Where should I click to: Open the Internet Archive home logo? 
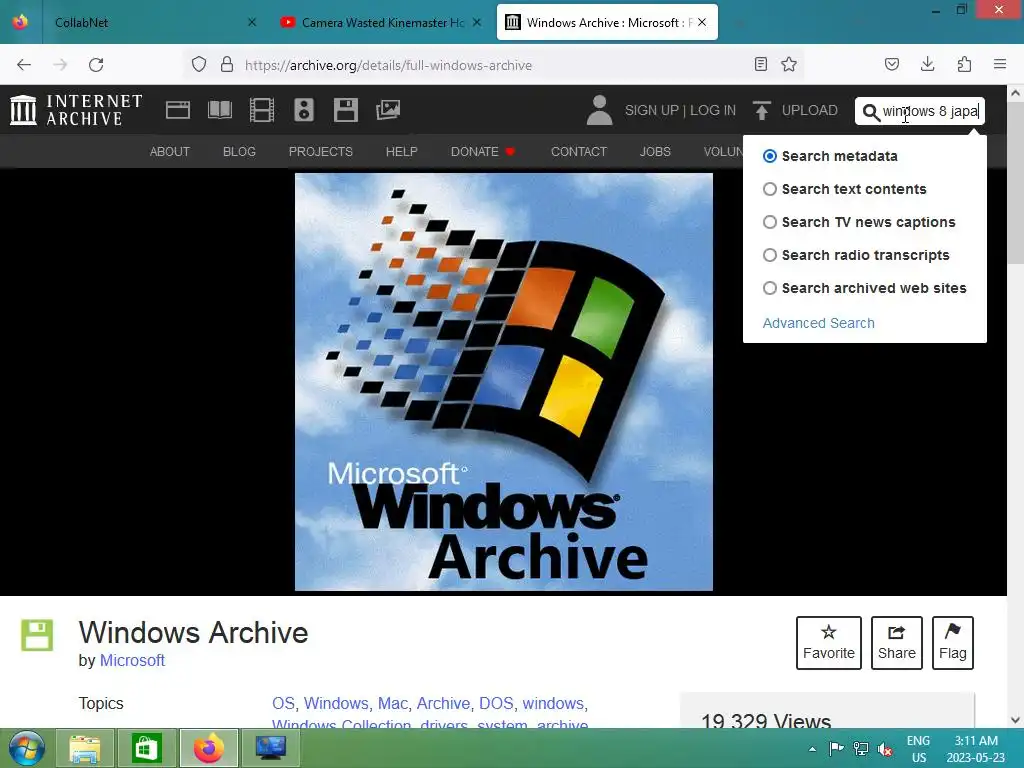click(76, 110)
